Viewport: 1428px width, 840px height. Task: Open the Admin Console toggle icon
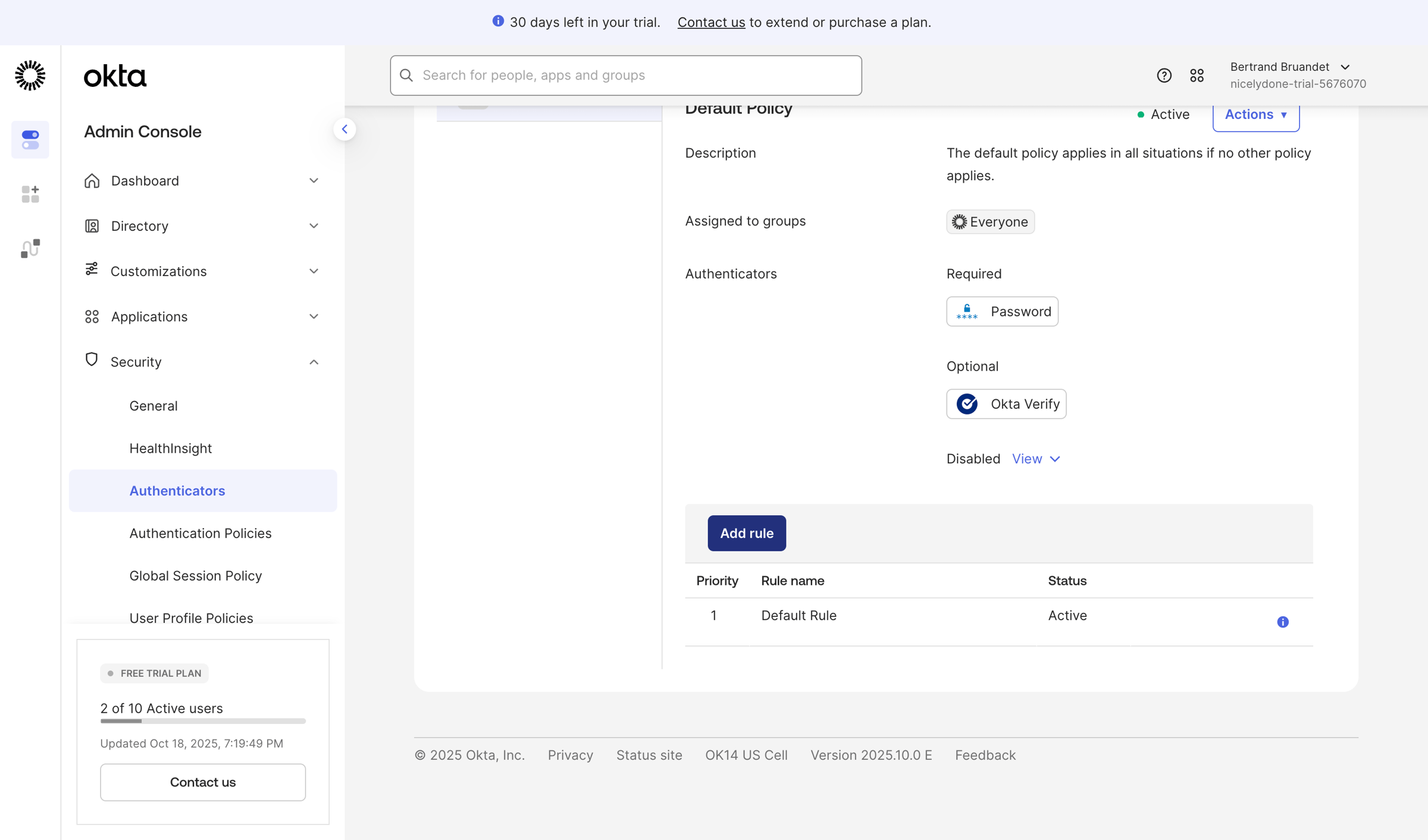click(30, 140)
